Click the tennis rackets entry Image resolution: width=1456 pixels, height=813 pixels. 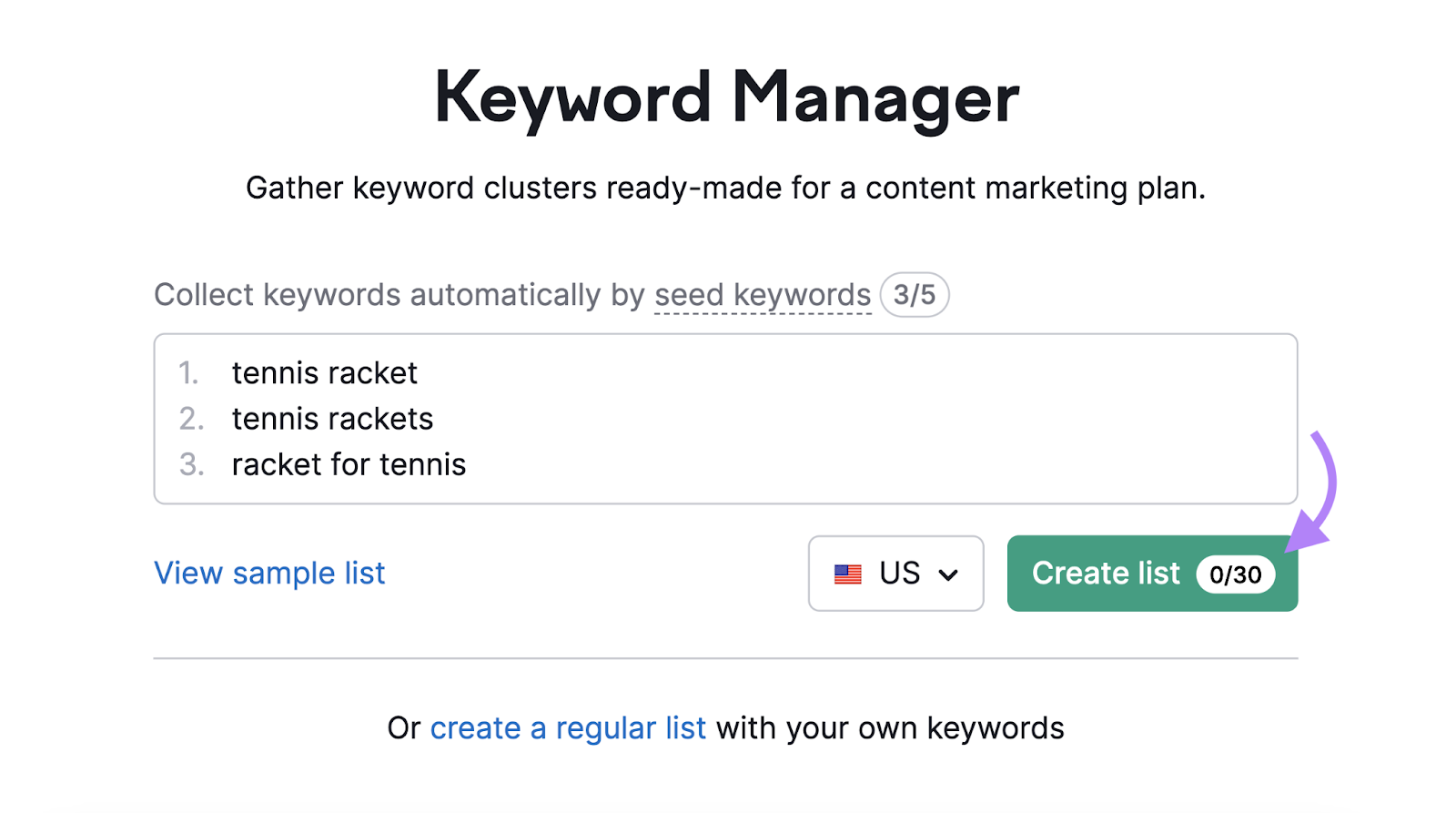pos(332,418)
